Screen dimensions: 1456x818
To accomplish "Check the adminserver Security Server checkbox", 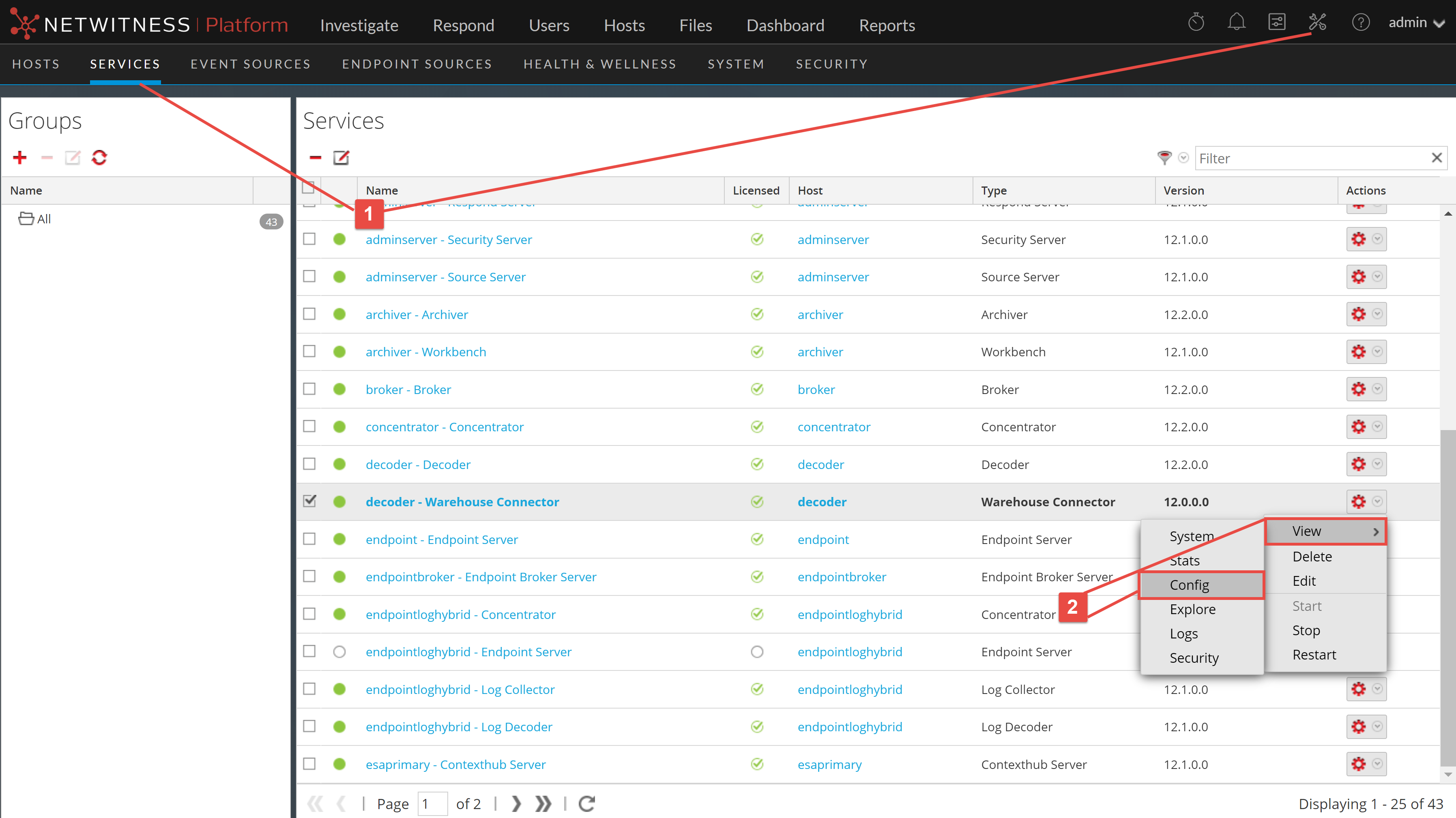I will (309, 239).
